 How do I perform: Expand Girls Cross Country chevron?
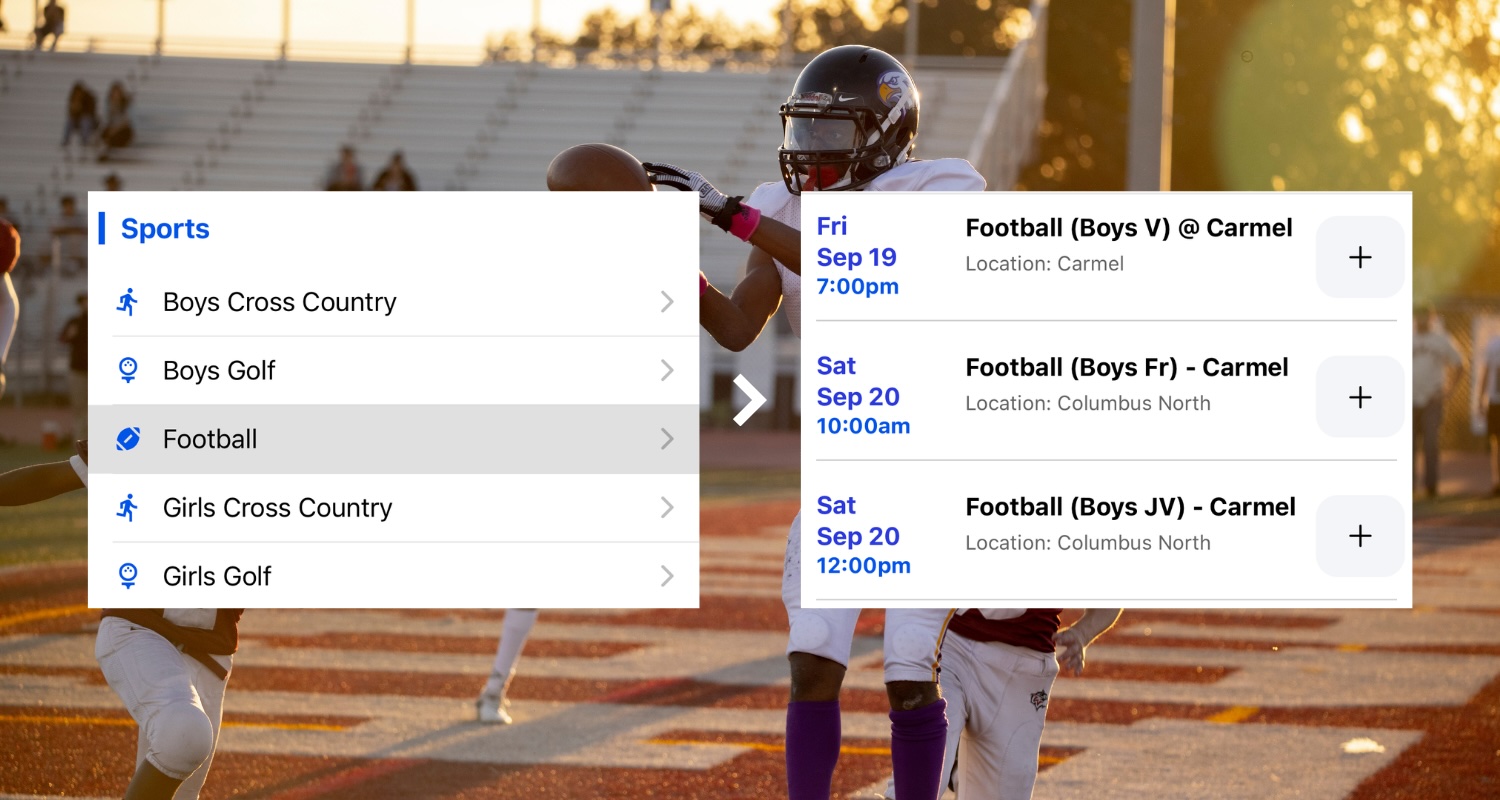pos(667,508)
